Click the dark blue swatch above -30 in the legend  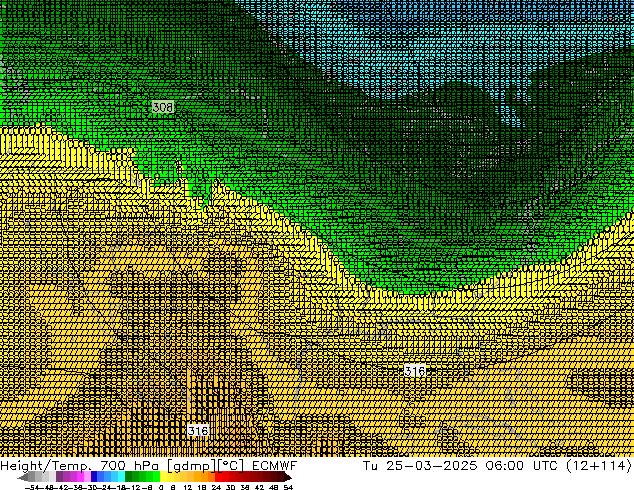tap(94, 477)
